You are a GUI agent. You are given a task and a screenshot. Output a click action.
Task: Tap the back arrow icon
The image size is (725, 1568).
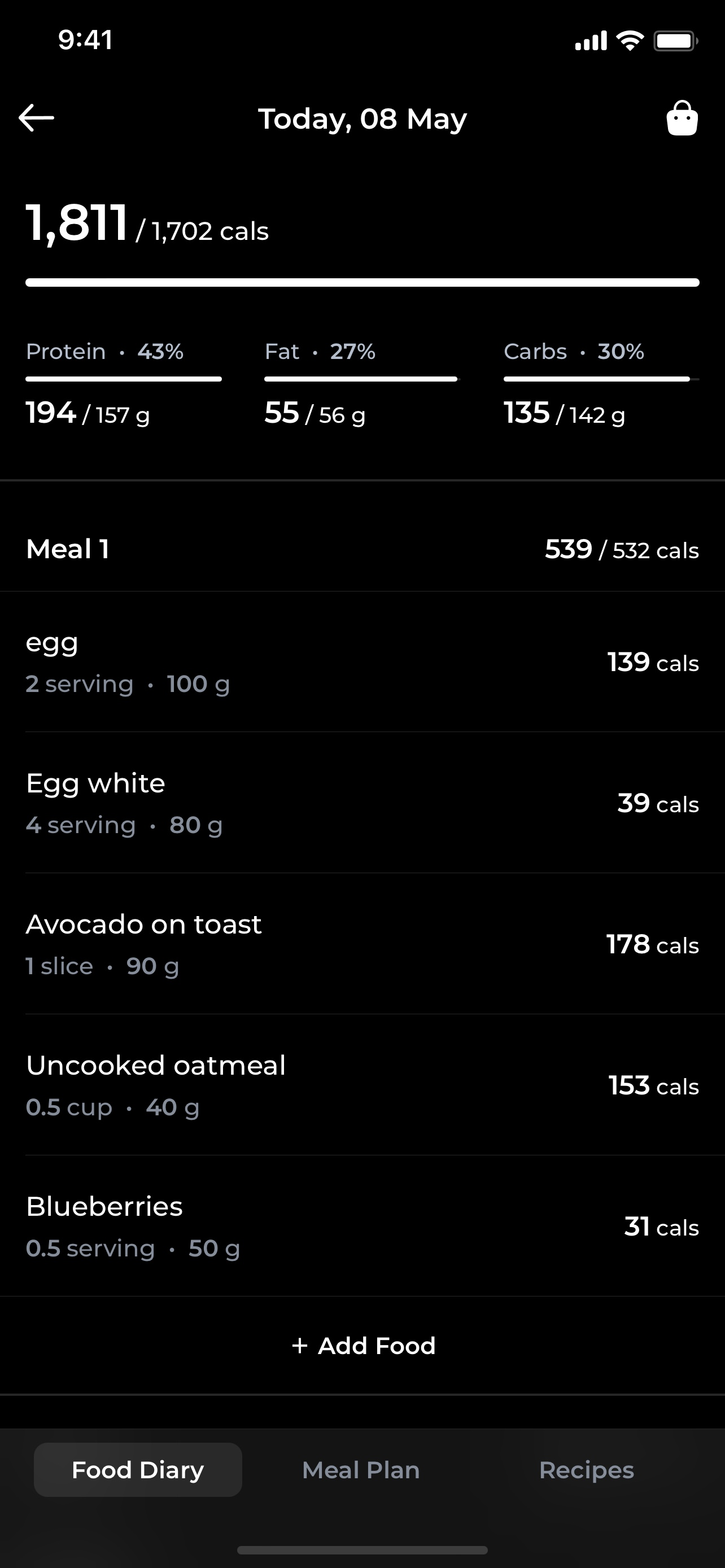pyautogui.click(x=37, y=118)
